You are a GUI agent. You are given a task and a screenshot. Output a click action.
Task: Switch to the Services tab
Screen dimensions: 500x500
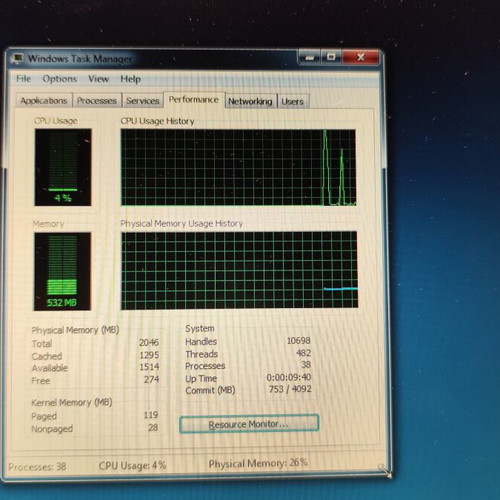(x=143, y=101)
